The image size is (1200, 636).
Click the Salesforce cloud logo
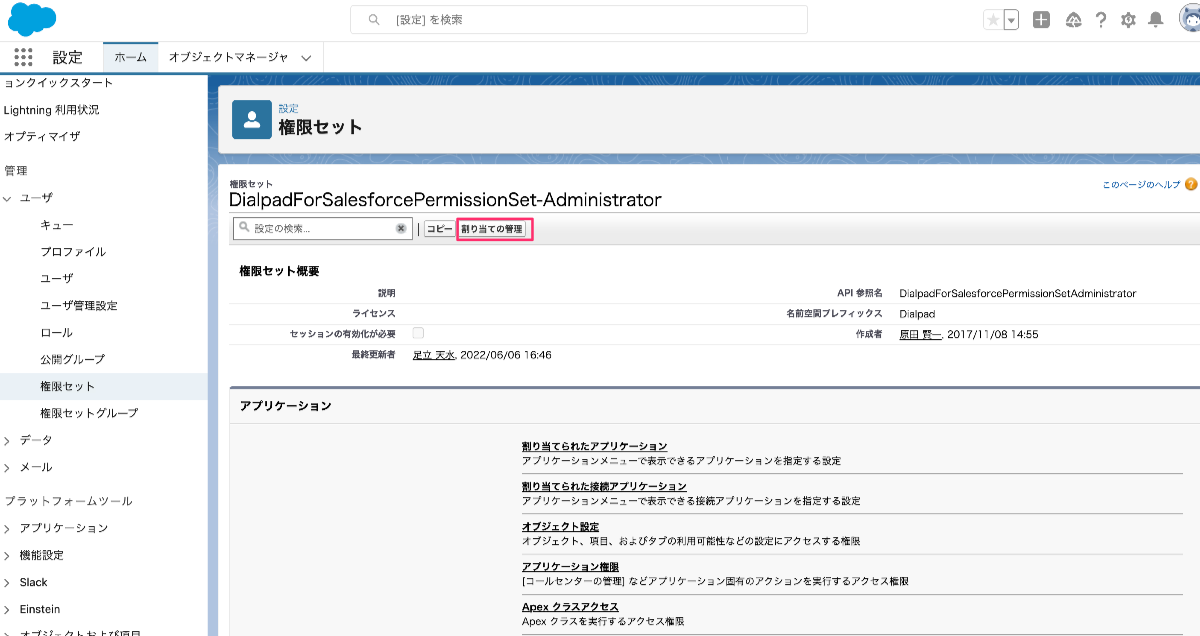pos(32,19)
